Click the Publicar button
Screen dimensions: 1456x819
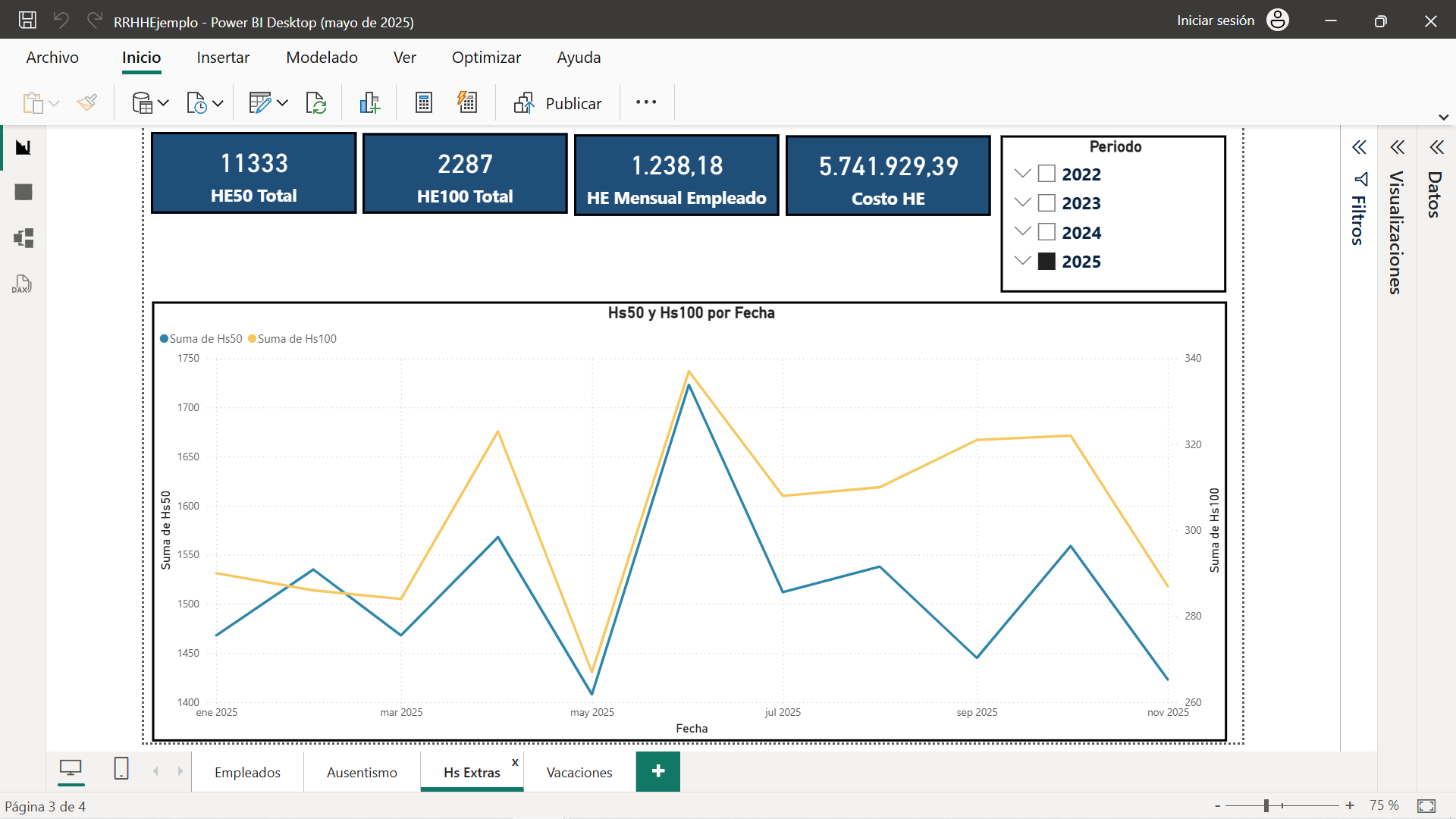click(557, 103)
